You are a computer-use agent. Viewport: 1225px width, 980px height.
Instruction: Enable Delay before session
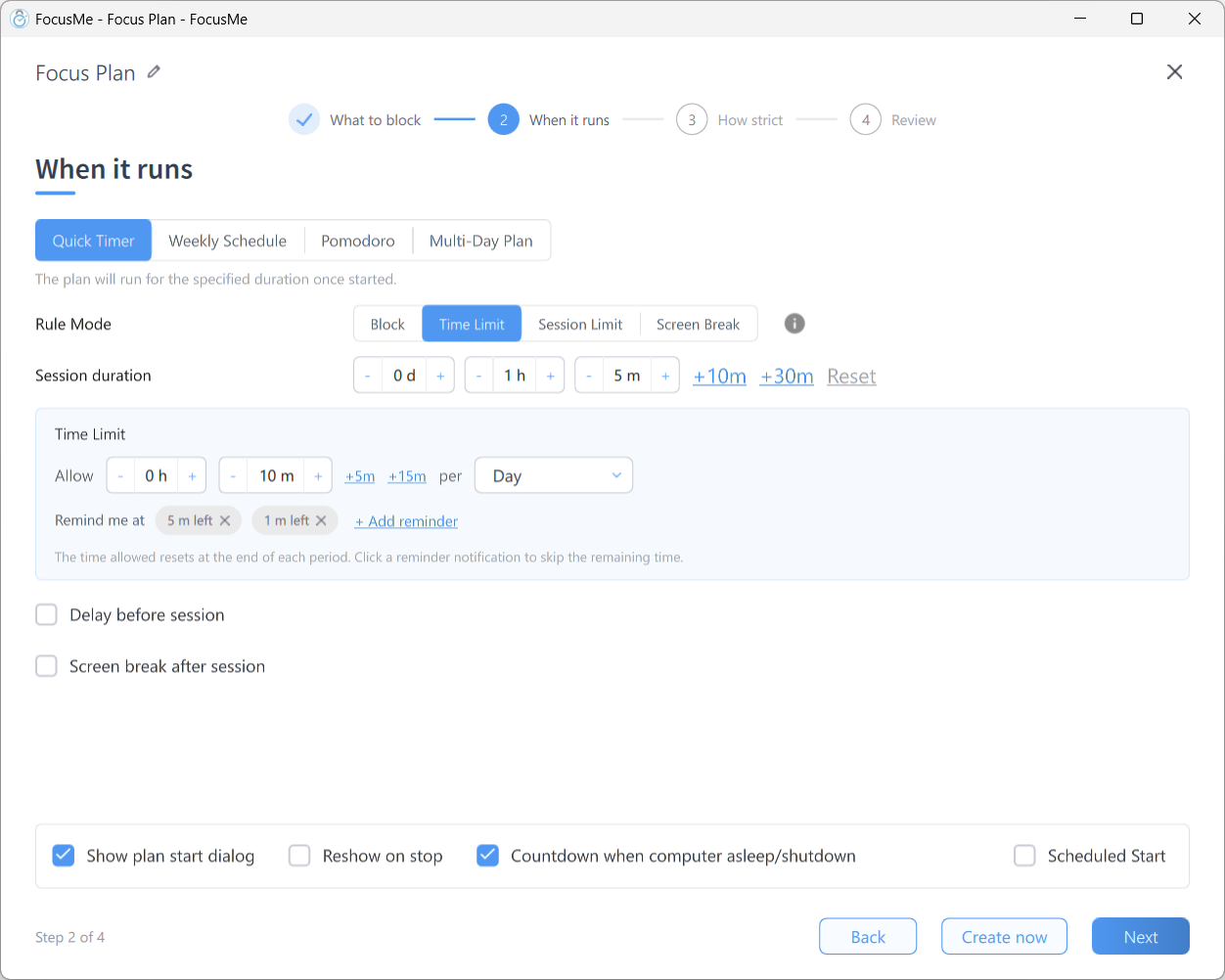pos(46,614)
